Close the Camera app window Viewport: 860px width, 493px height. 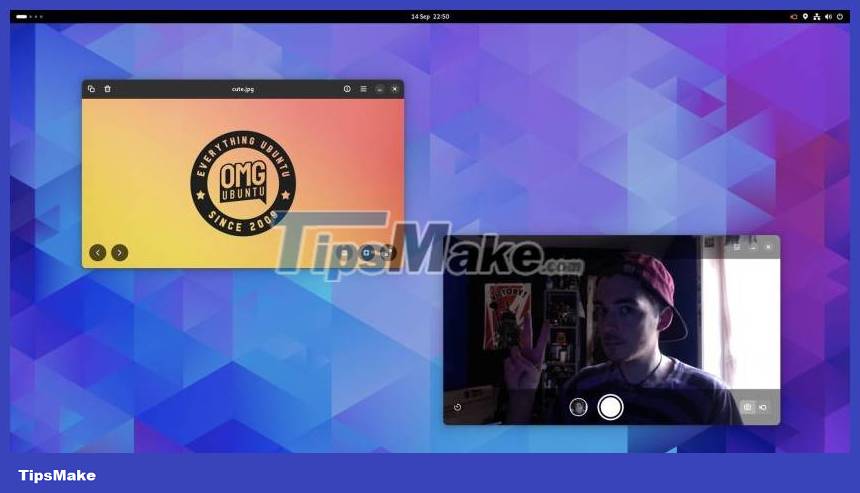pyautogui.click(x=768, y=247)
